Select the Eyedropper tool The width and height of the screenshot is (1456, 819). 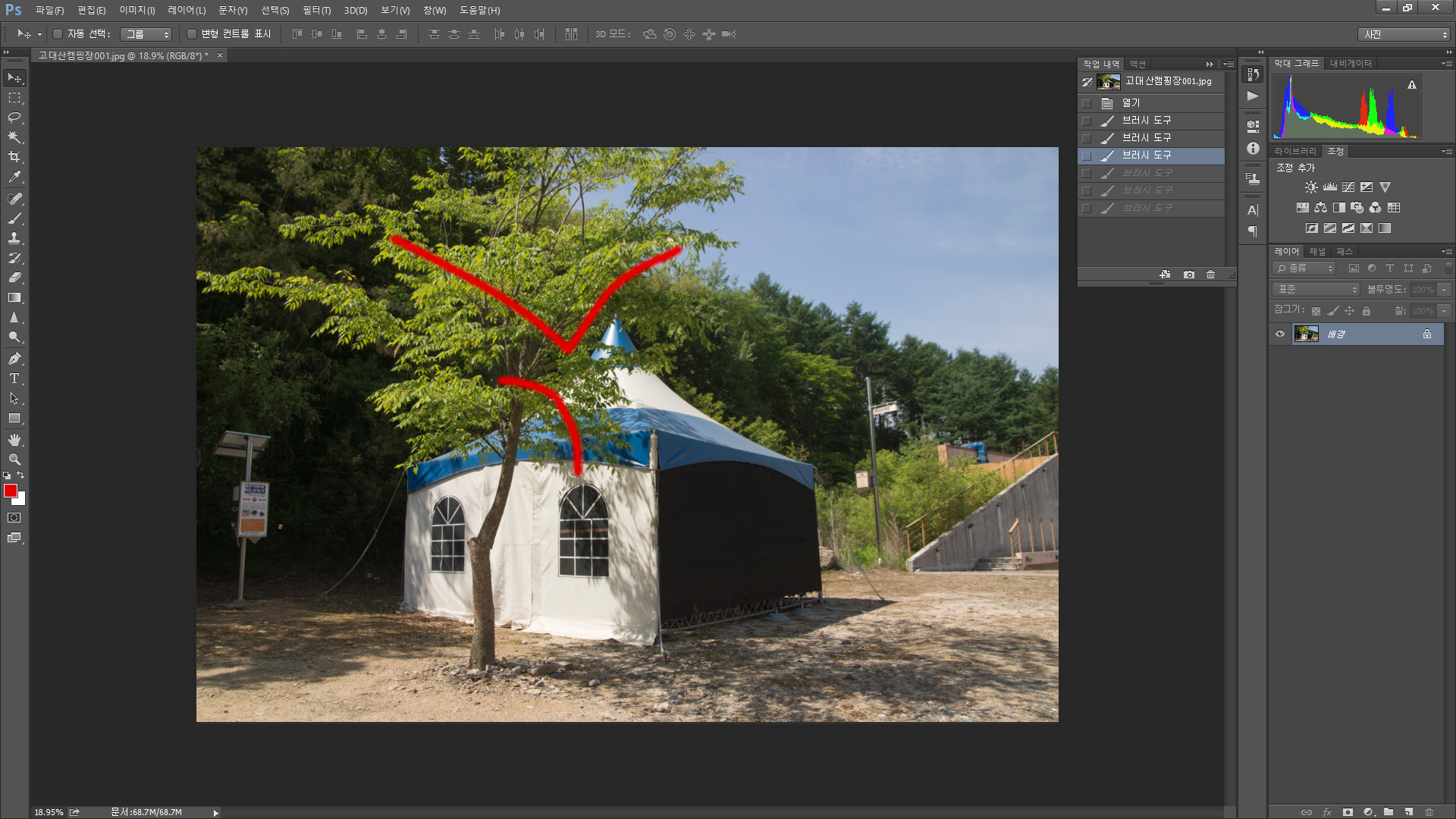click(14, 177)
